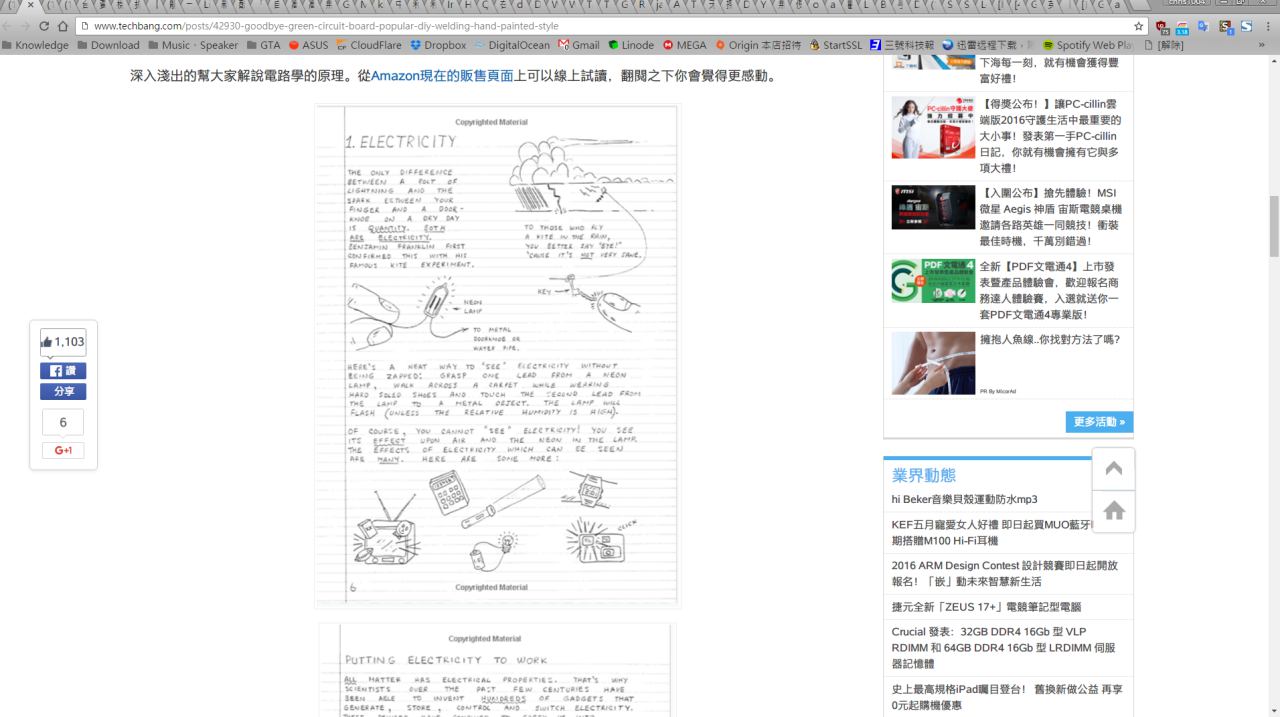The height and width of the screenshot is (717, 1280).
Task: Click Amazon現在的販售頁面 link
Action: click(x=442, y=76)
